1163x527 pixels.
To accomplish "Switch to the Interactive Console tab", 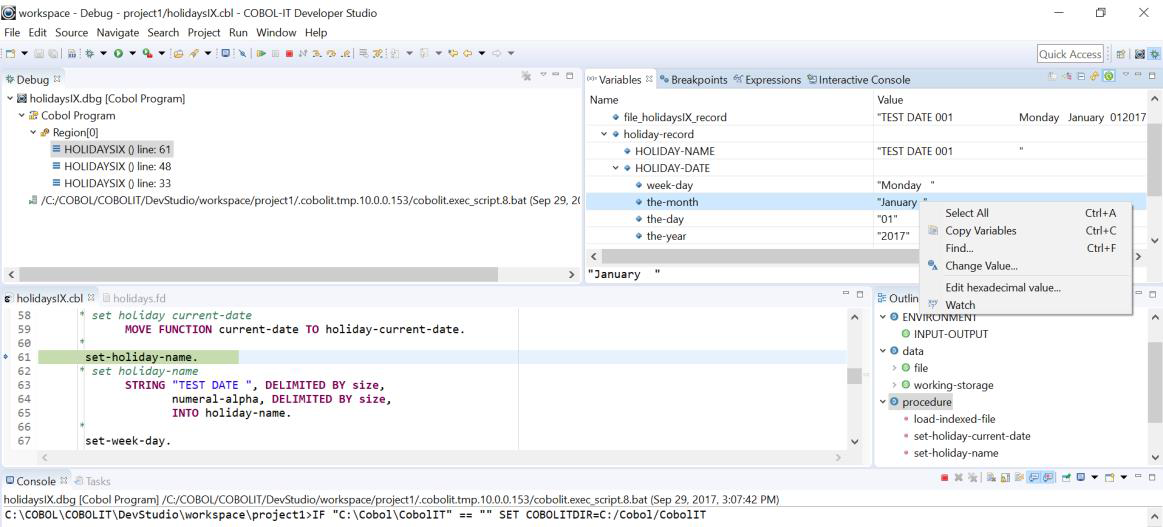I will pos(858,80).
